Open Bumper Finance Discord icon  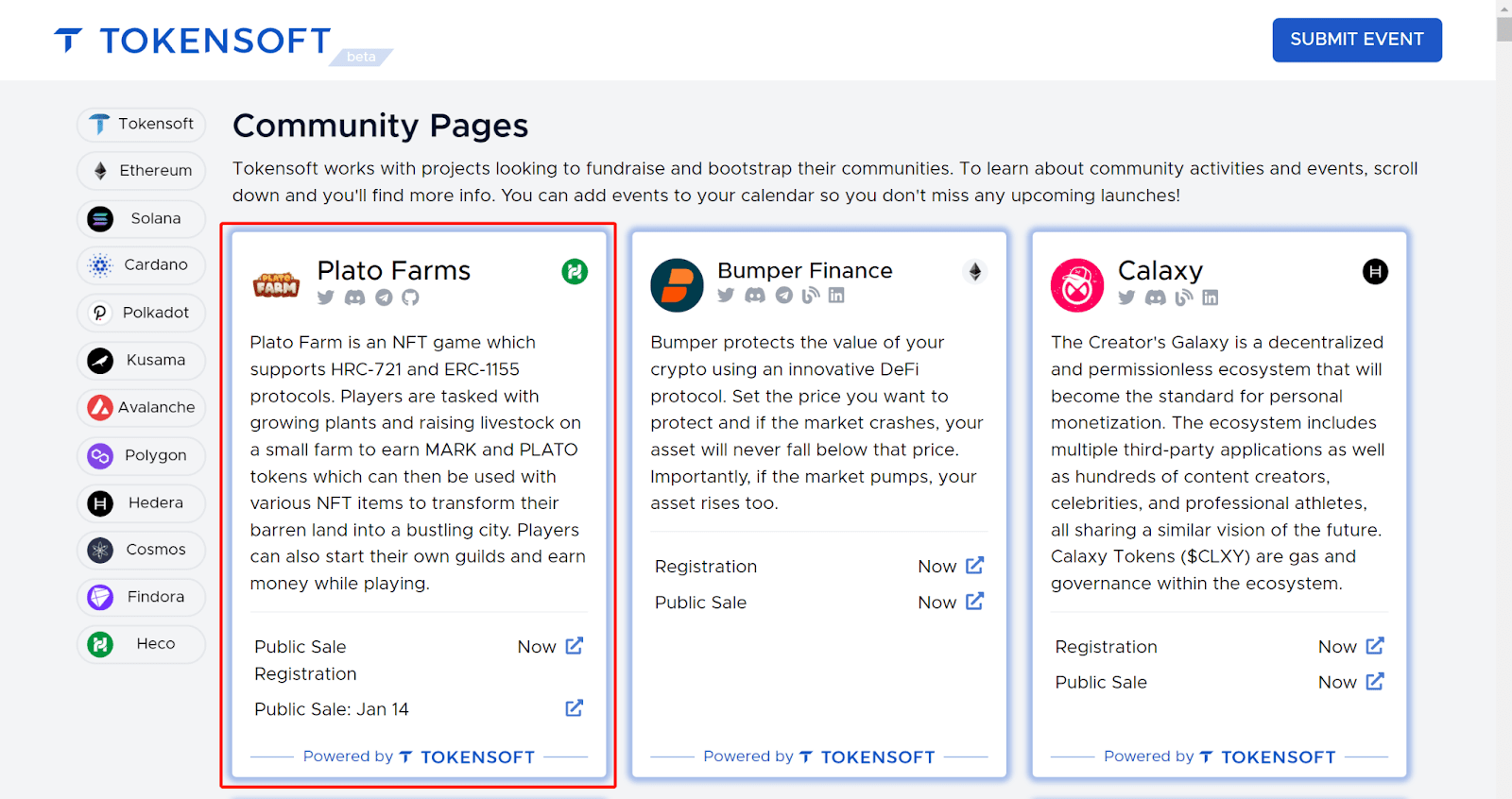pyautogui.click(x=755, y=296)
